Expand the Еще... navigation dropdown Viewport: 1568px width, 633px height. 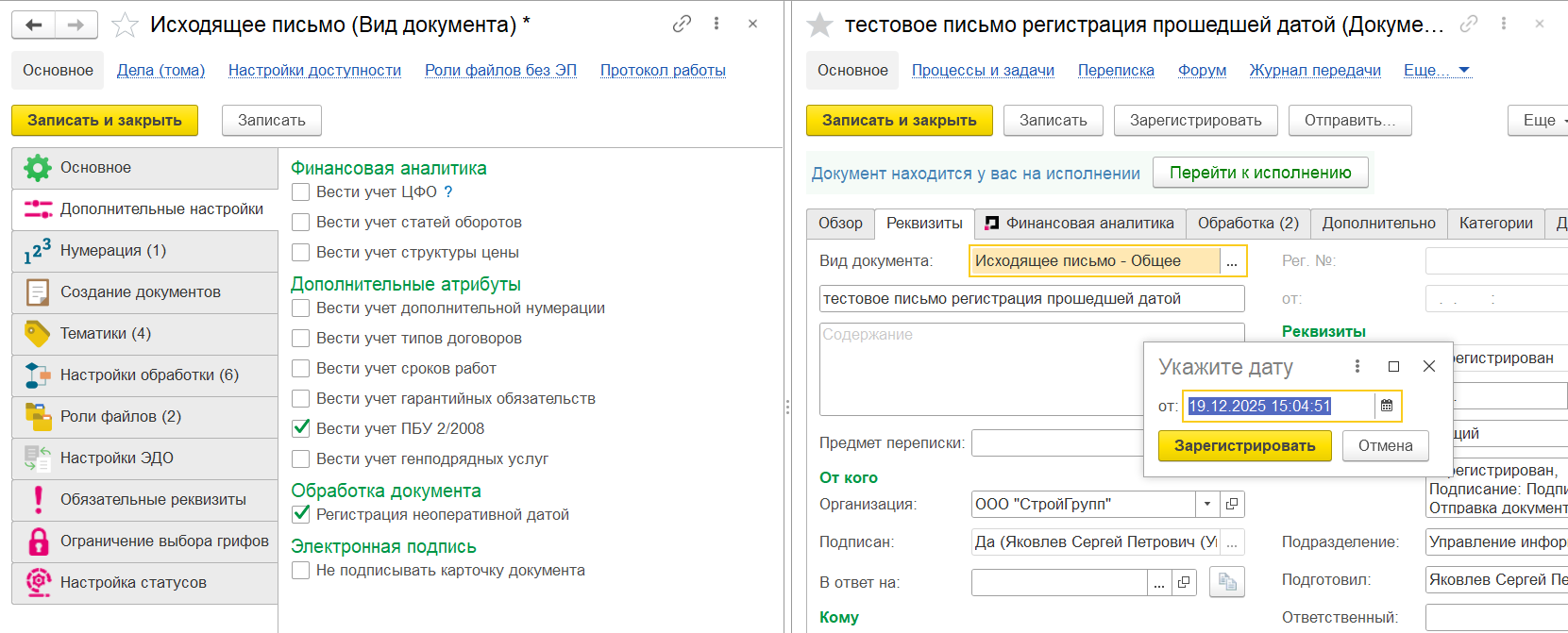click(x=1437, y=70)
